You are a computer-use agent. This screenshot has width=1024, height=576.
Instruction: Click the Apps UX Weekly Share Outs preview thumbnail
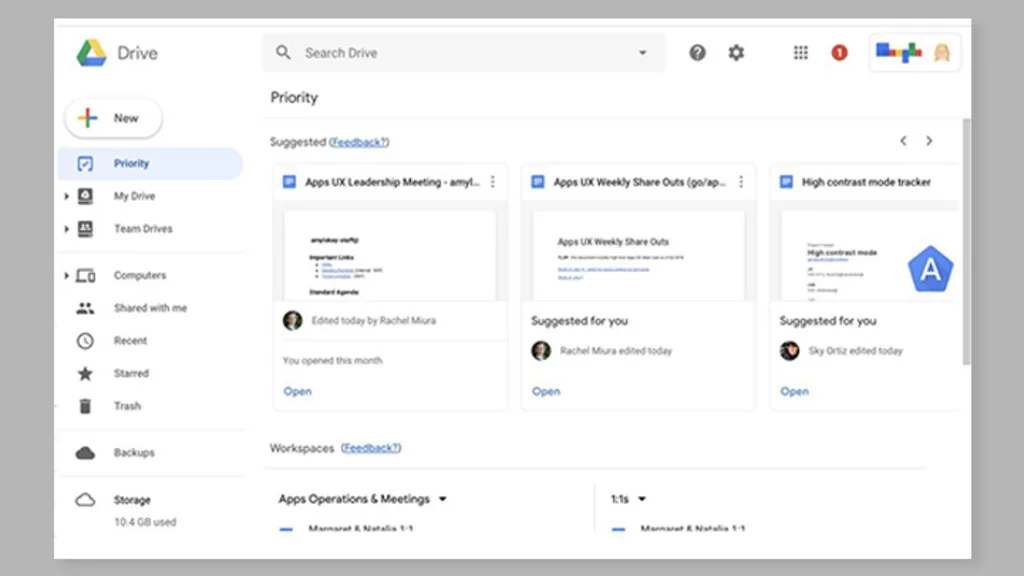(637, 253)
